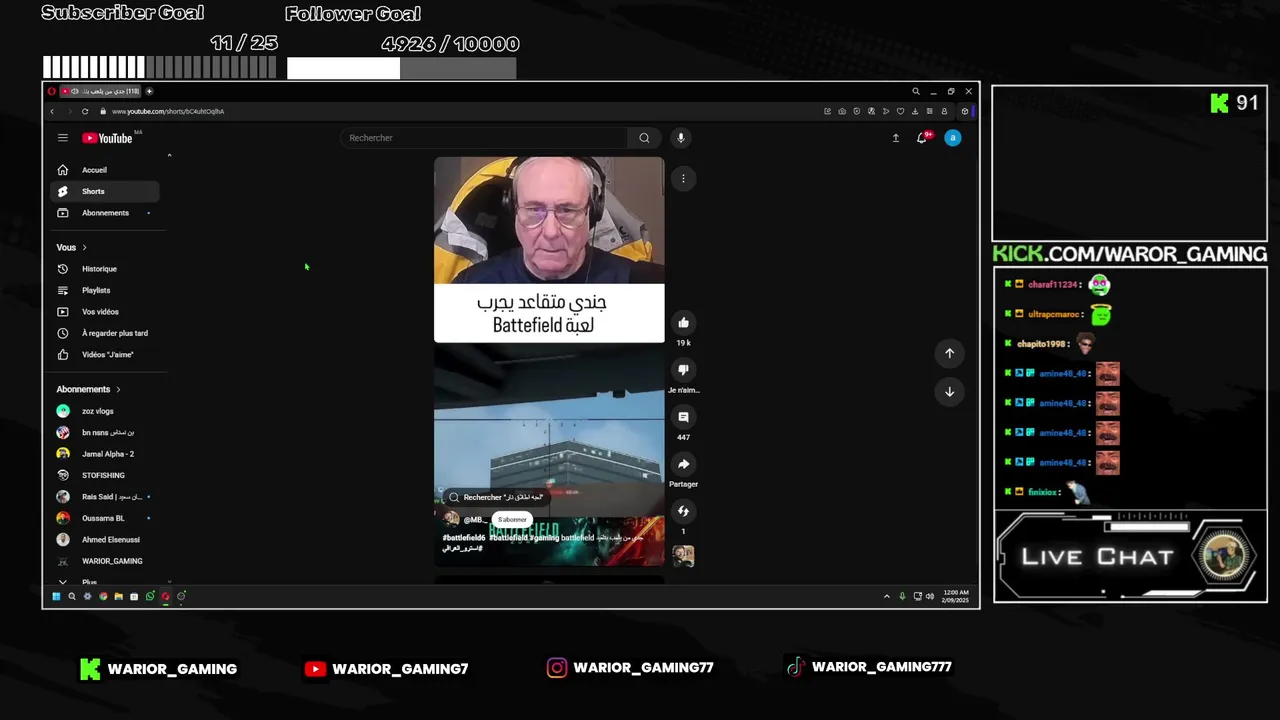
Task: Click the YouTube logo
Action: pyautogui.click(x=109, y=138)
